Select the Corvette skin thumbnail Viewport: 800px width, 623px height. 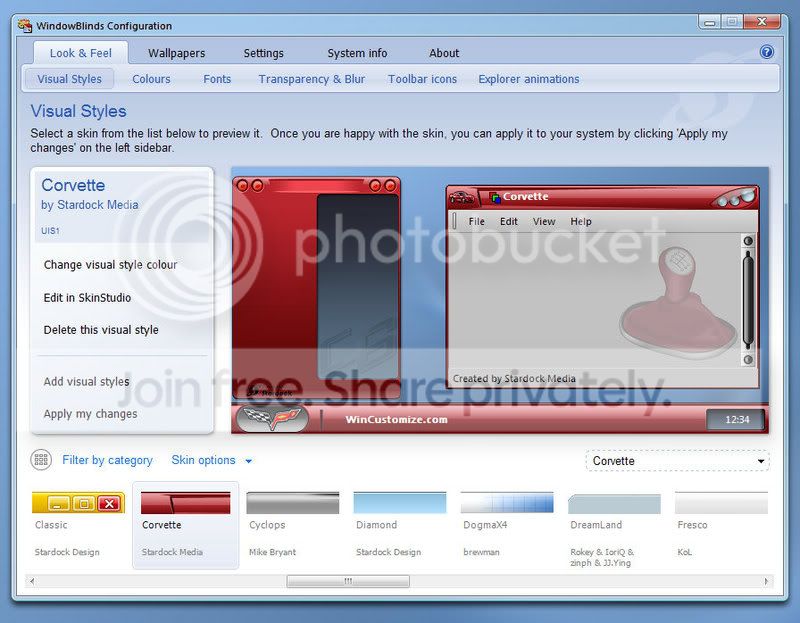click(186, 525)
